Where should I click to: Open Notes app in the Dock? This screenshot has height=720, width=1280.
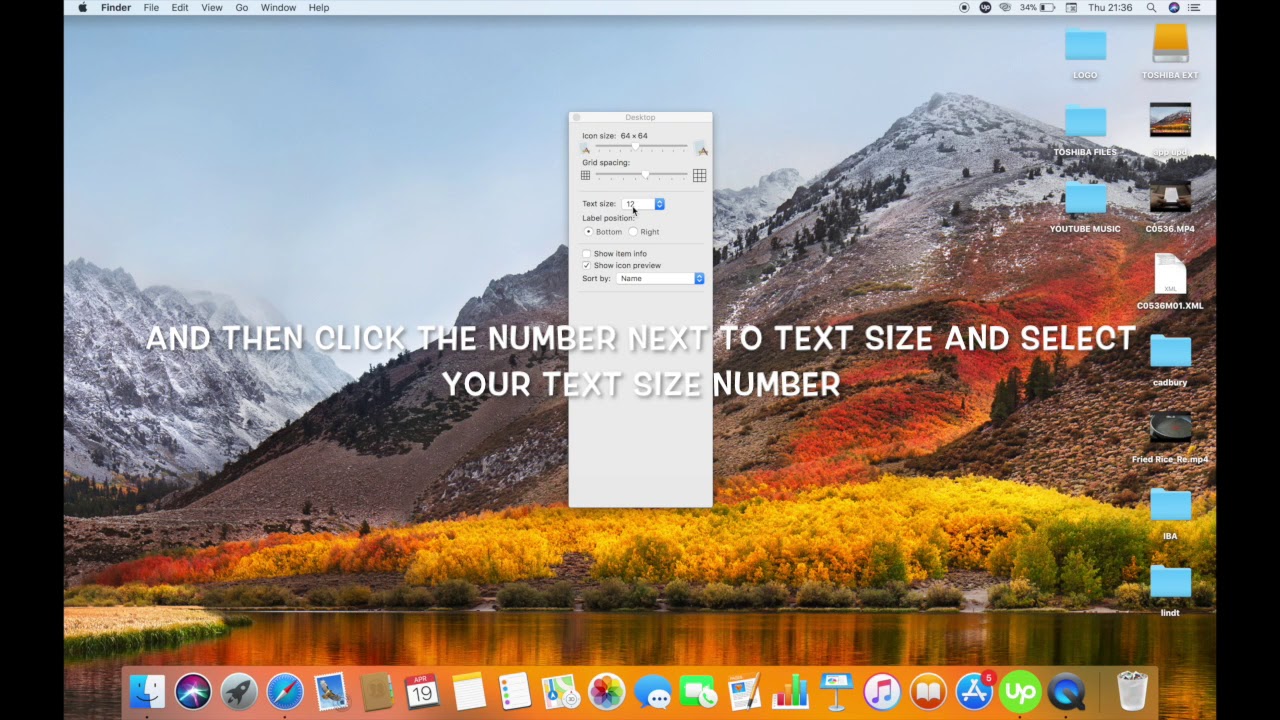[x=469, y=692]
